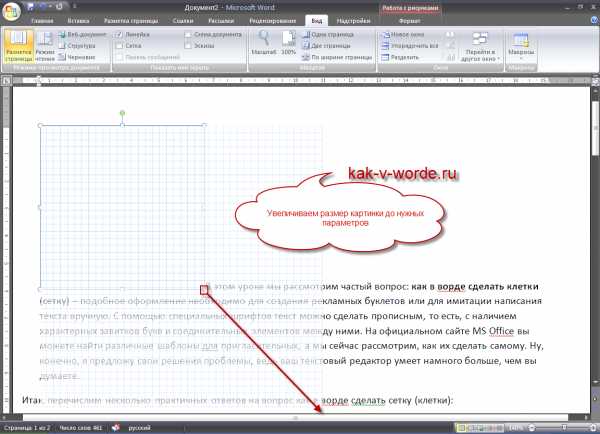Toggle the Ruler (Линейка) checkbox
This screenshot has width=600, height=434.
121,34
